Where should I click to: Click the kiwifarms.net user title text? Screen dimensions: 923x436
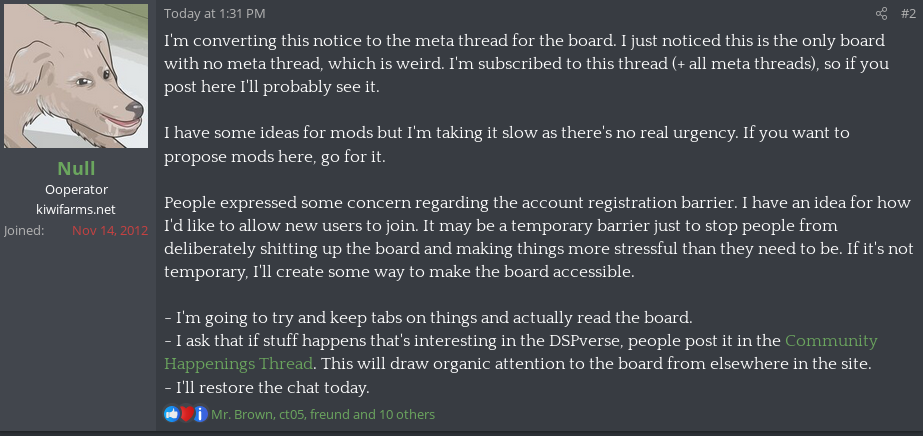pyautogui.click(x=77, y=209)
